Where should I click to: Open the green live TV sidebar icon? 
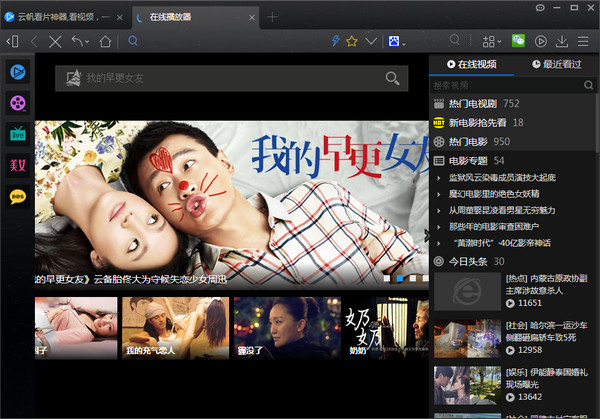pos(18,133)
